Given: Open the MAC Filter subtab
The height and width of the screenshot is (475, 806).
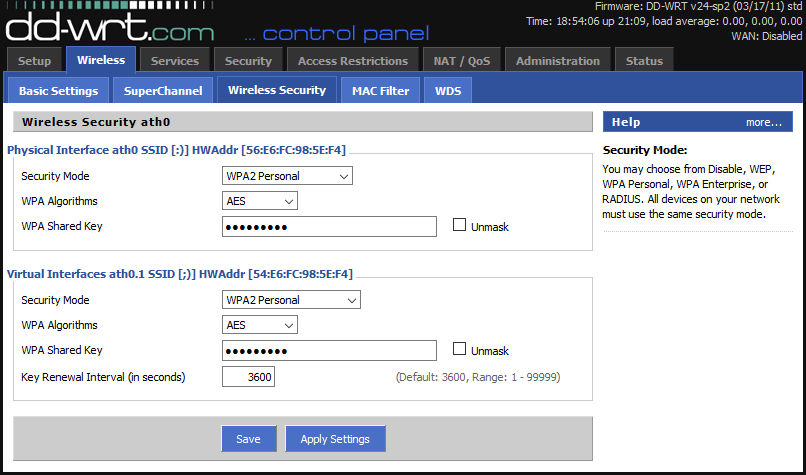Looking at the screenshot, I should tap(380, 90).
